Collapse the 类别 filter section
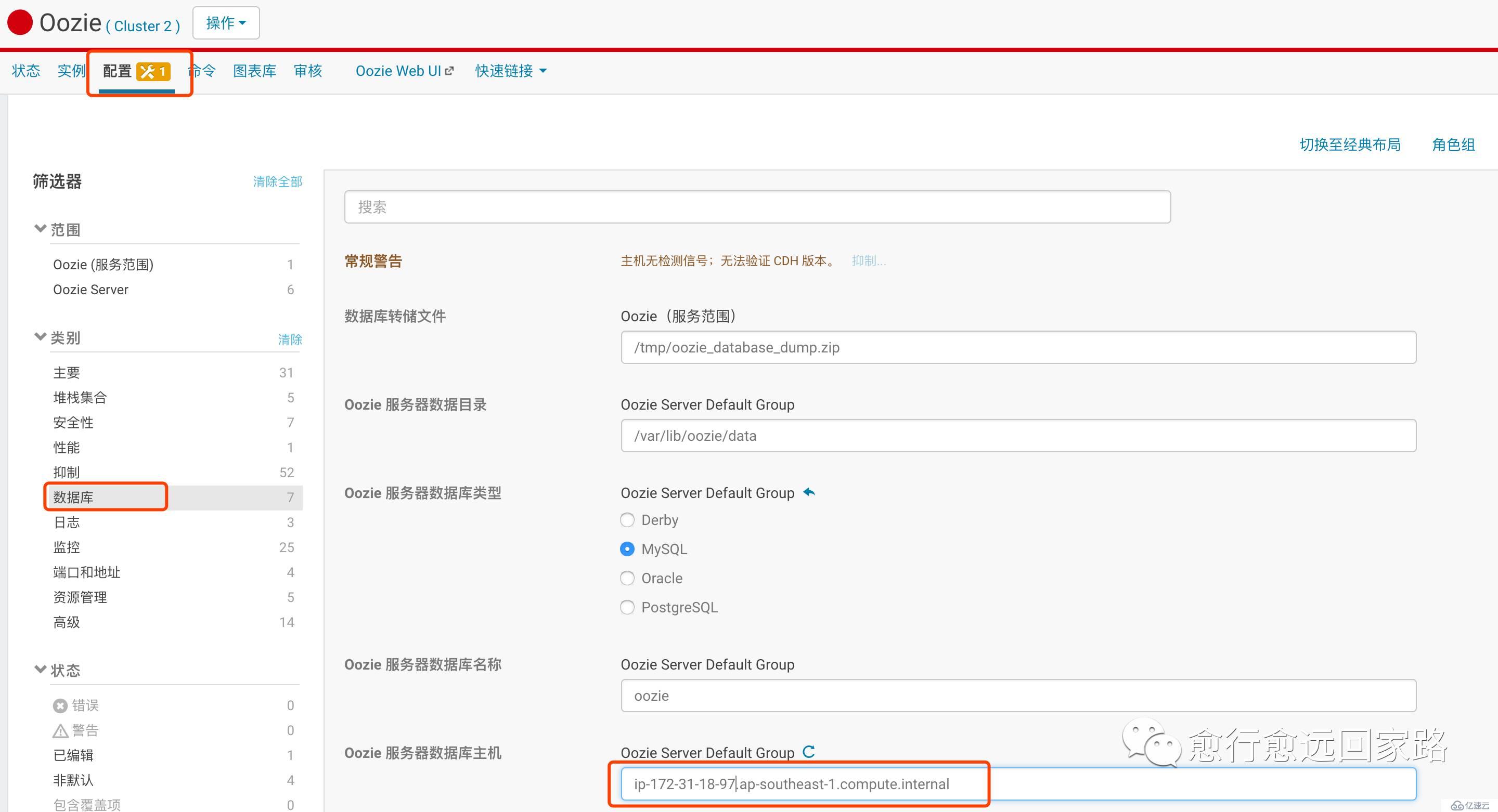The width and height of the screenshot is (1498, 812). click(x=40, y=336)
